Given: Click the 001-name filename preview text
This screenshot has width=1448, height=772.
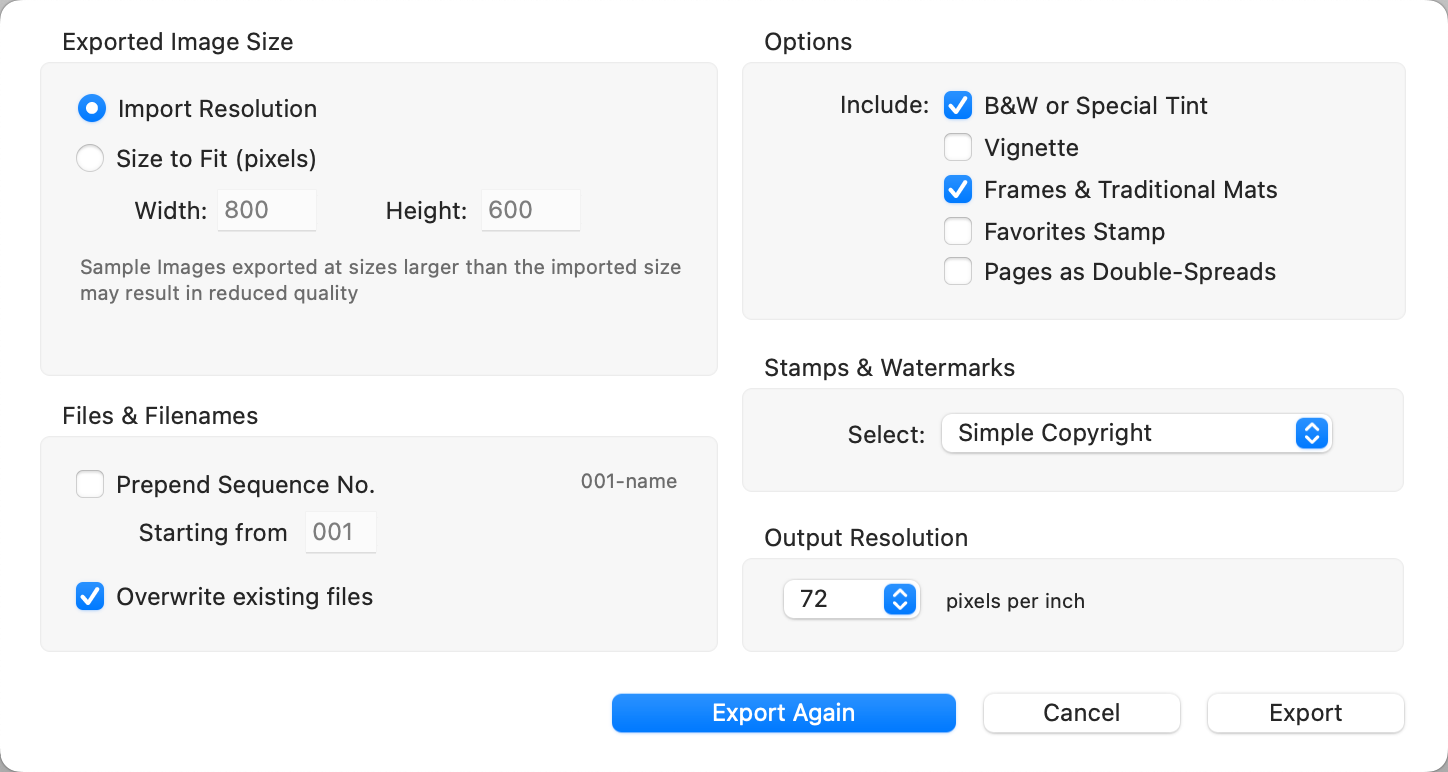Looking at the screenshot, I should [628, 482].
